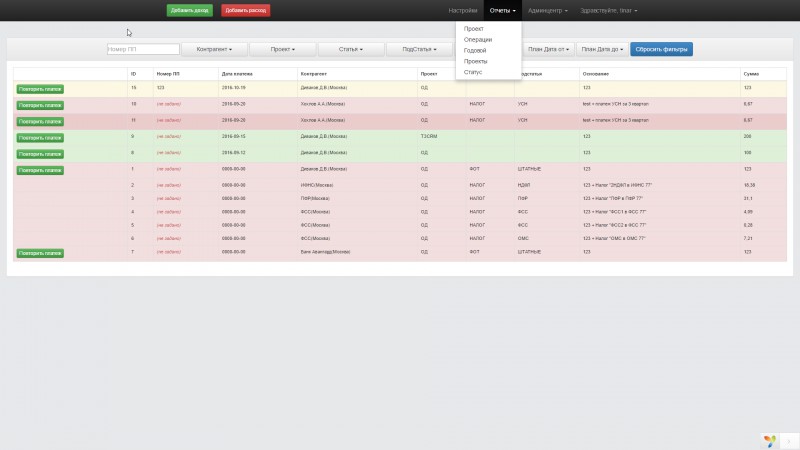The image size is (800, 450).
Task: Open the План Дата до dropdown
Action: tap(602, 49)
